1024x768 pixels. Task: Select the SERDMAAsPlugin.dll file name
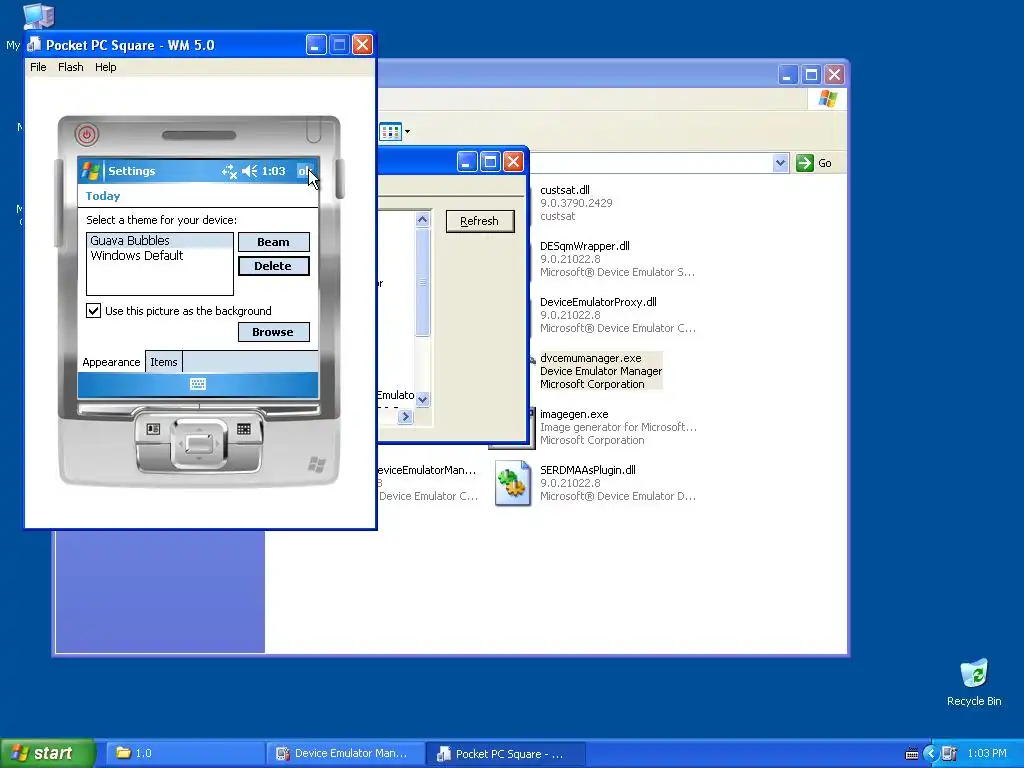click(x=588, y=470)
